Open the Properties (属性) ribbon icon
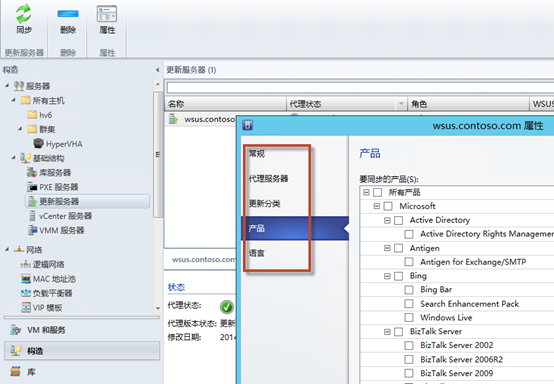Image resolution: width=554 pixels, height=384 pixels. pyautogui.click(x=107, y=14)
